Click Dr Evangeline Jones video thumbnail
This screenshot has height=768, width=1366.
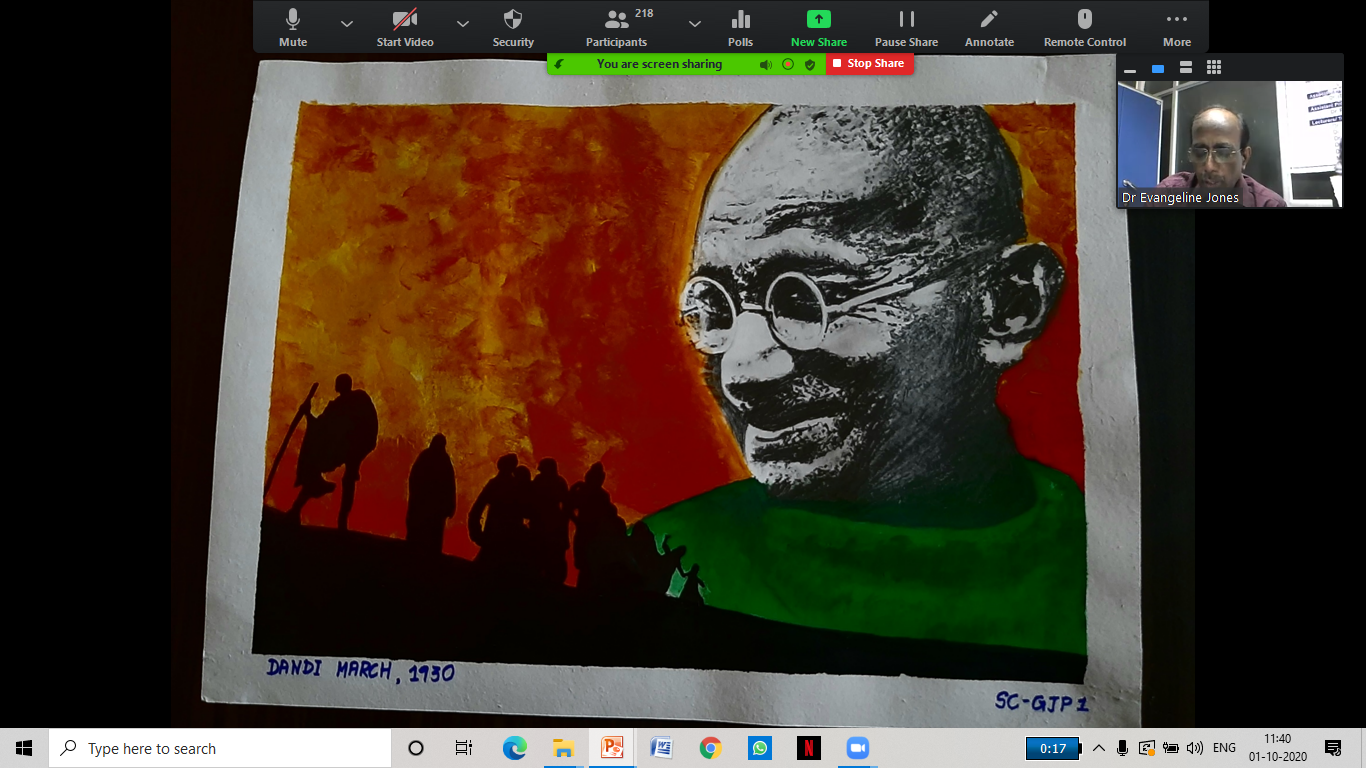[1229, 144]
